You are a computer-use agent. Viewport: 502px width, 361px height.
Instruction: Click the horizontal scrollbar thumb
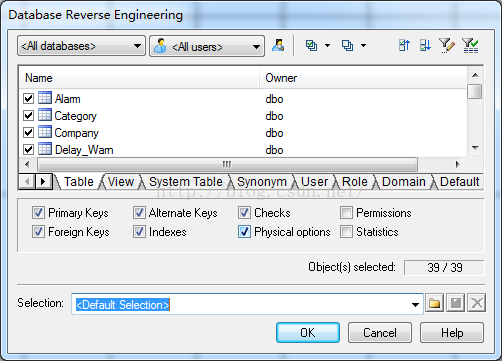tap(227, 164)
